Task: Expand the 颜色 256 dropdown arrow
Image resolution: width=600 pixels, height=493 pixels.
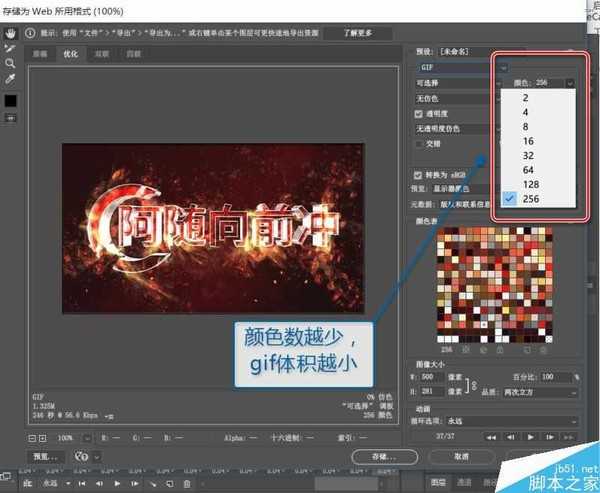Action: pyautogui.click(x=570, y=85)
